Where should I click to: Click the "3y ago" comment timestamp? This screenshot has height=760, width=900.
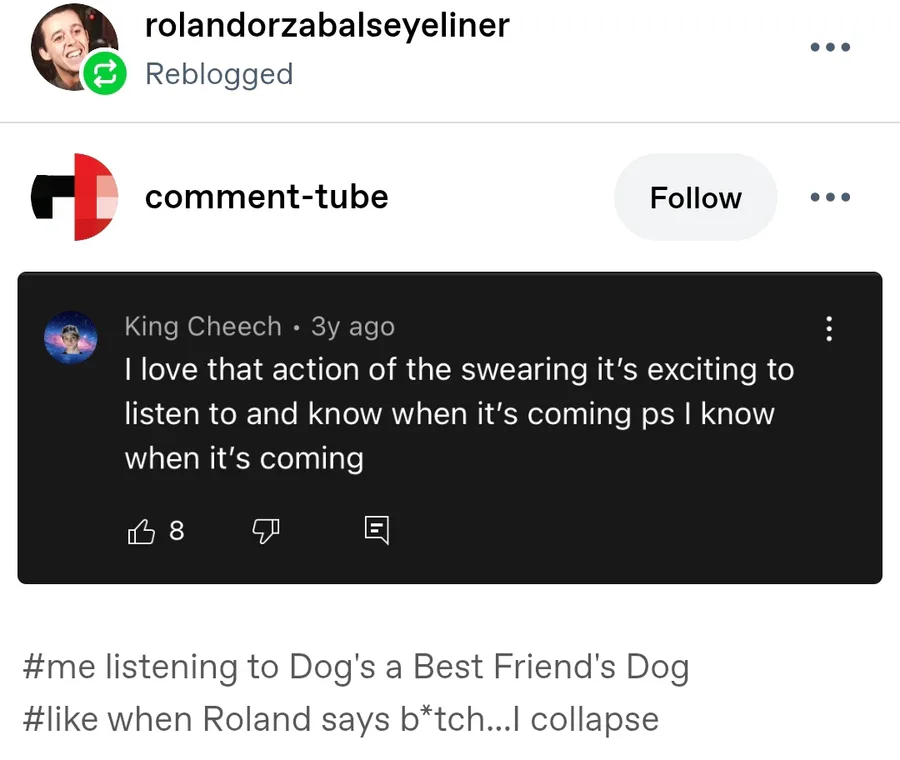click(353, 327)
